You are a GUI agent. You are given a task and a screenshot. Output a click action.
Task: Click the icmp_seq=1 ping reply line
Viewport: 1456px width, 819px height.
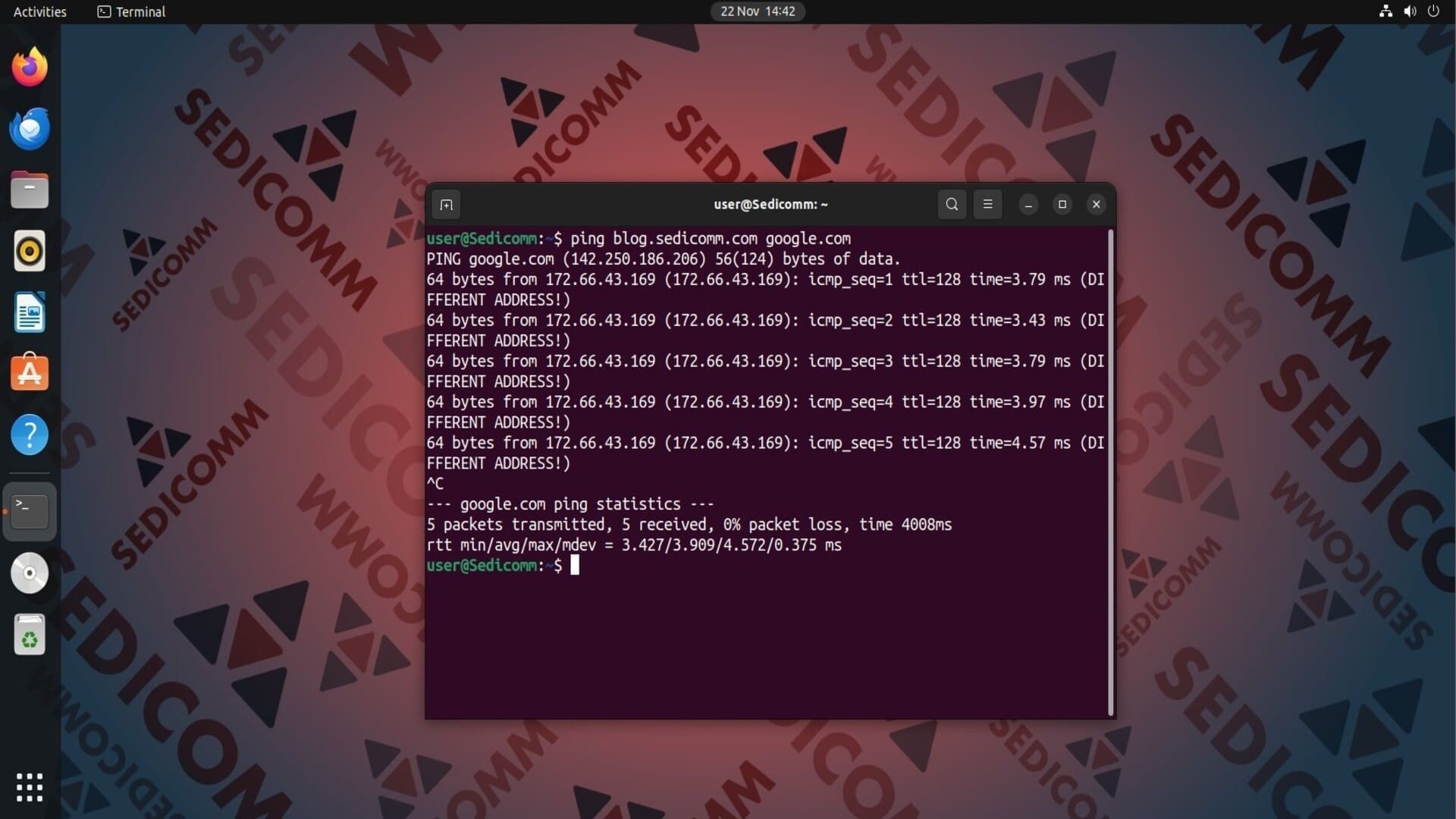(x=765, y=290)
